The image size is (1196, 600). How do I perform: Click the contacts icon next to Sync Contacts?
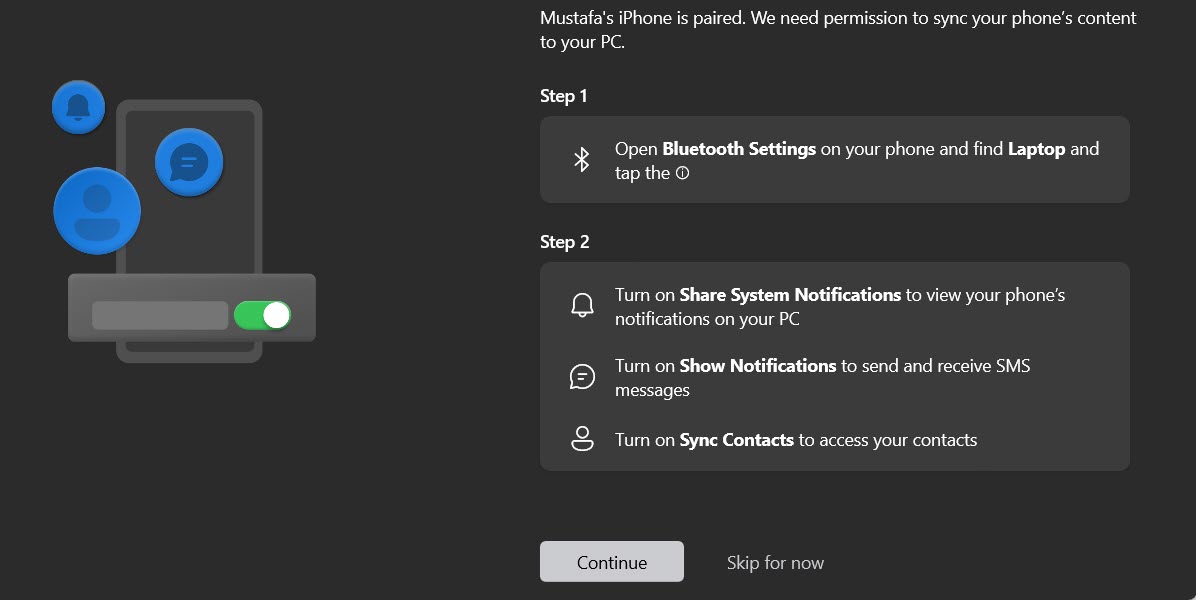coord(582,438)
